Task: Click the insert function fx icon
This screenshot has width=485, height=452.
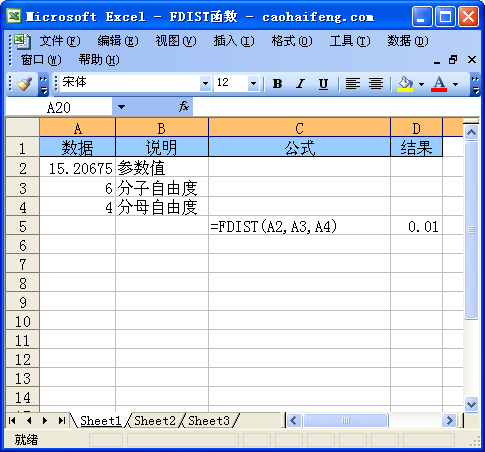Action: pos(184,107)
